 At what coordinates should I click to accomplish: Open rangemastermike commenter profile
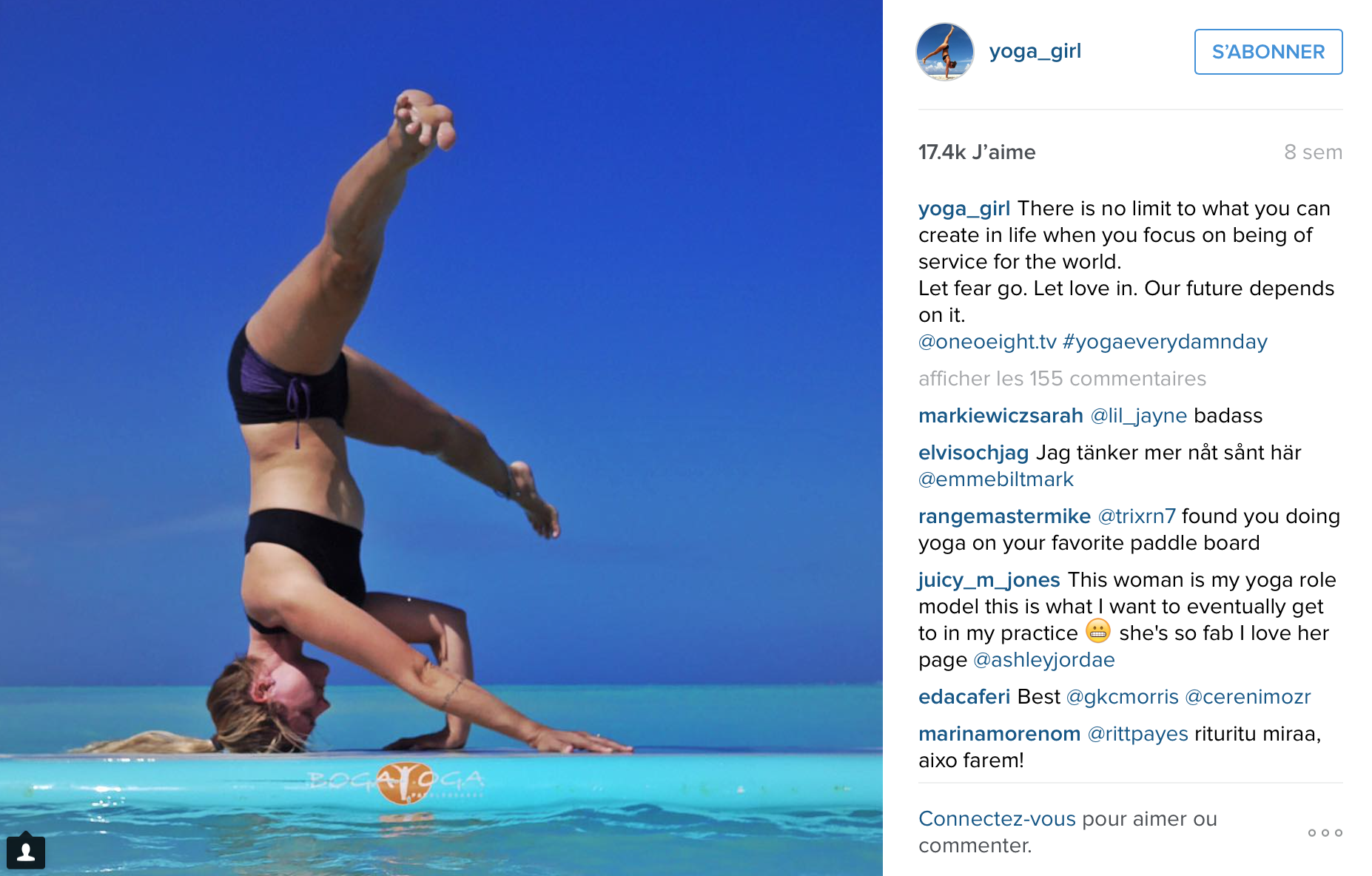pos(1004,516)
